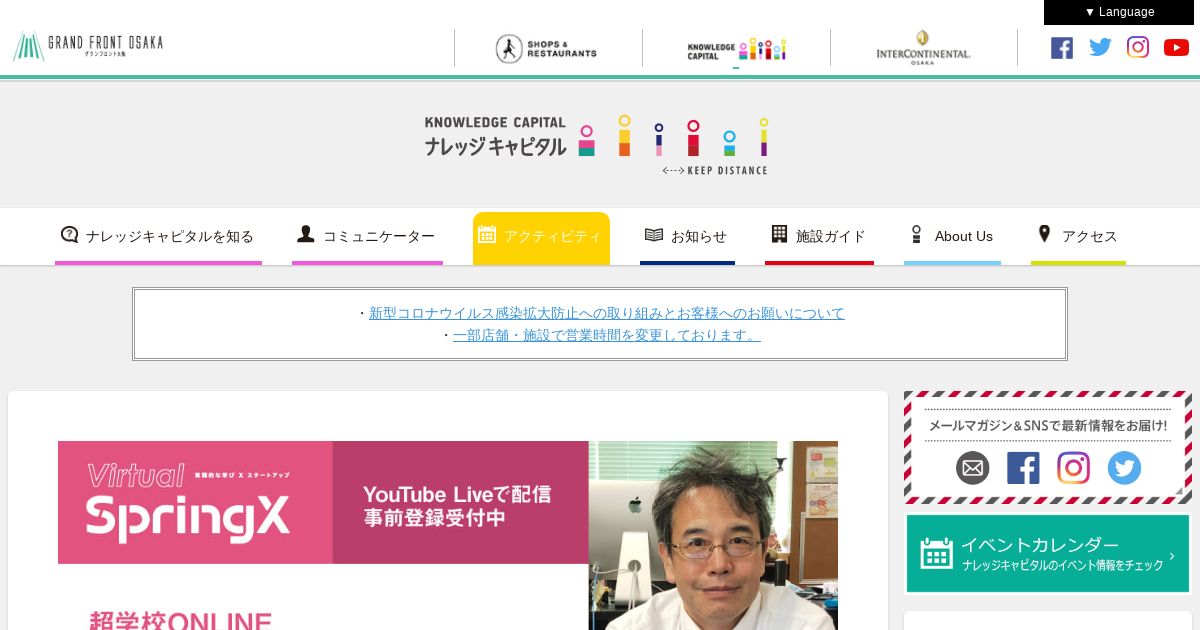This screenshot has width=1200, height=630.
Task: Open the 一部店舗・施設で営業時間を変更 link
Action: click(x=607, y=335)
